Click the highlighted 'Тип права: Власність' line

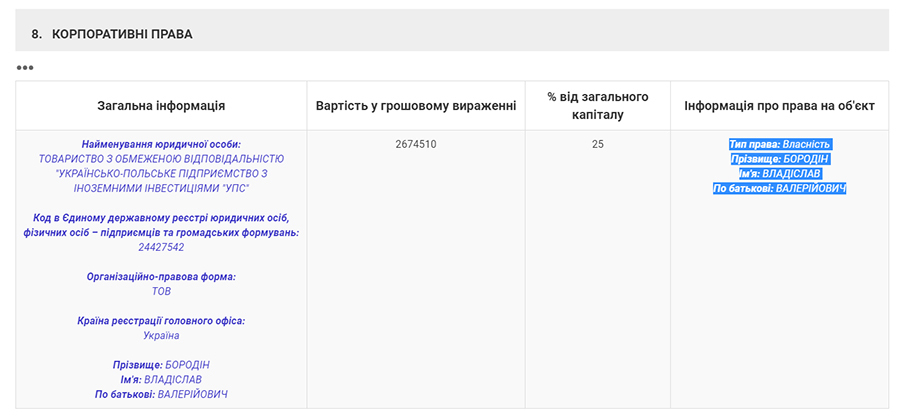[x=779, y=144]
